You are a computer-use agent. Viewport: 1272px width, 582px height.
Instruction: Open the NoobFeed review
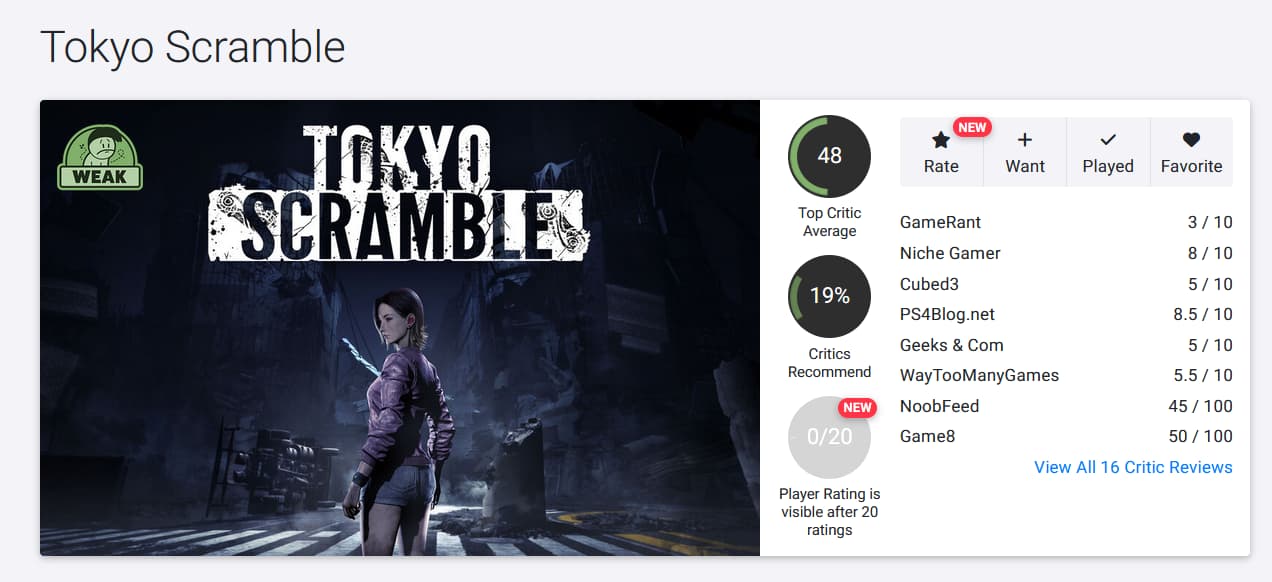tap(939, 406)
